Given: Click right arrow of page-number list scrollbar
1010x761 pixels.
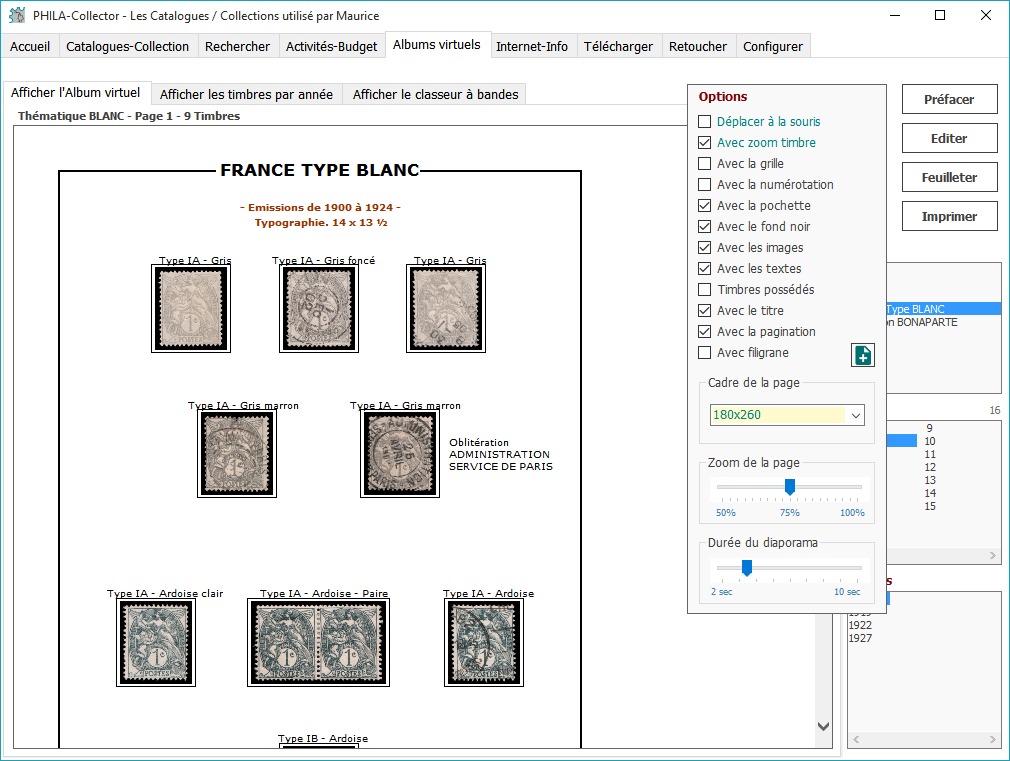Looking at the screenshot, I should pos(992,555).
